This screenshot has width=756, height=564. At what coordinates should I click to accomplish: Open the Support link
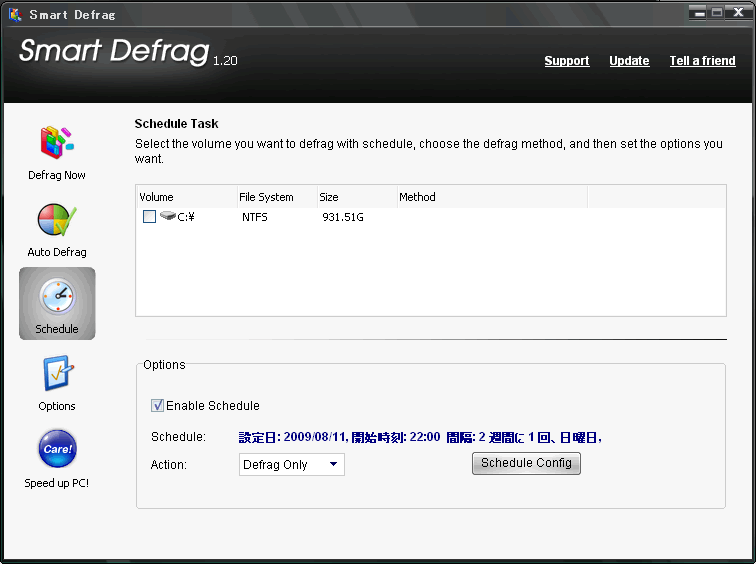566,61
